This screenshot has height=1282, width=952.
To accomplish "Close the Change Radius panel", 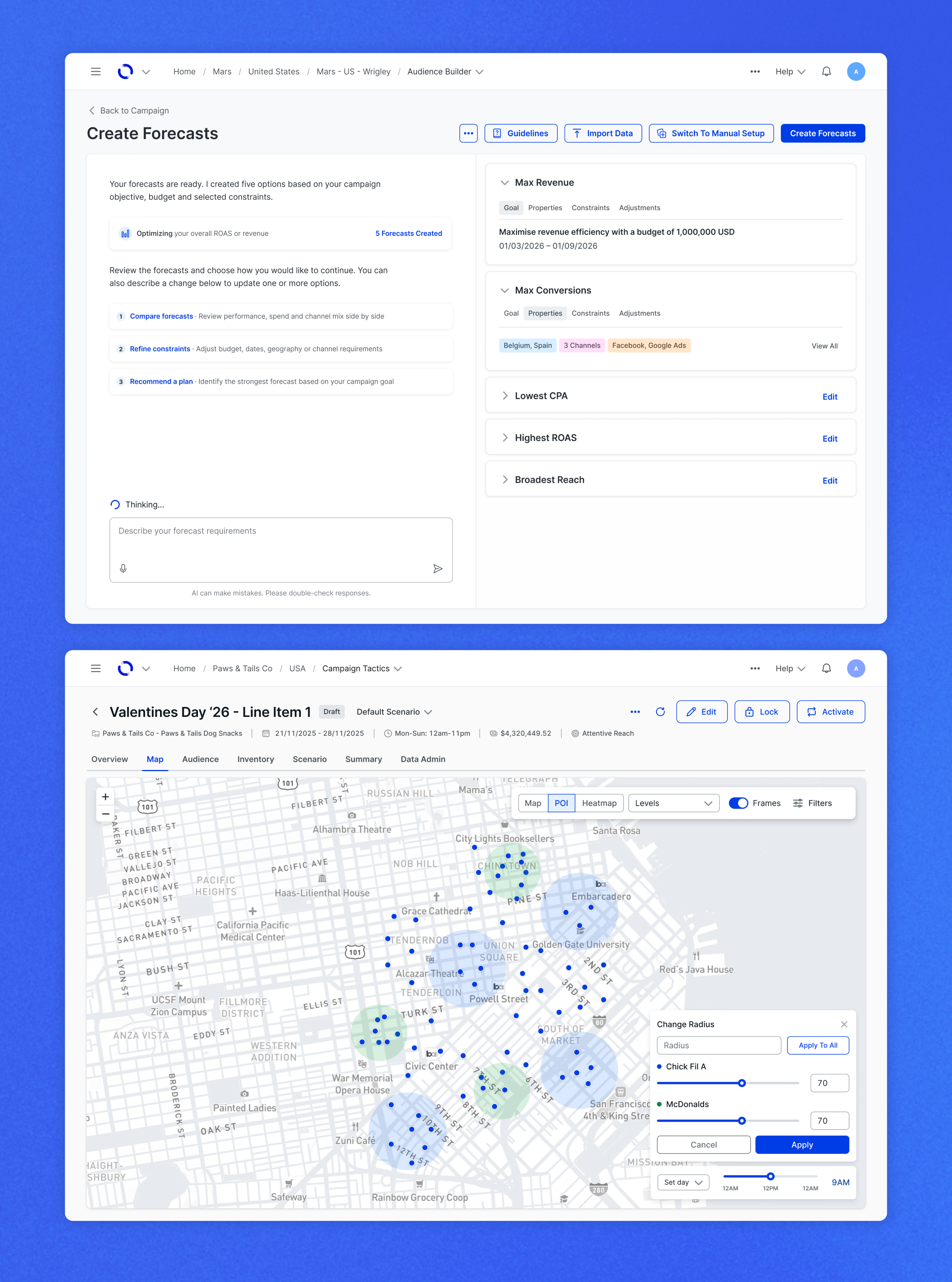I will [x=844, y=1024].
